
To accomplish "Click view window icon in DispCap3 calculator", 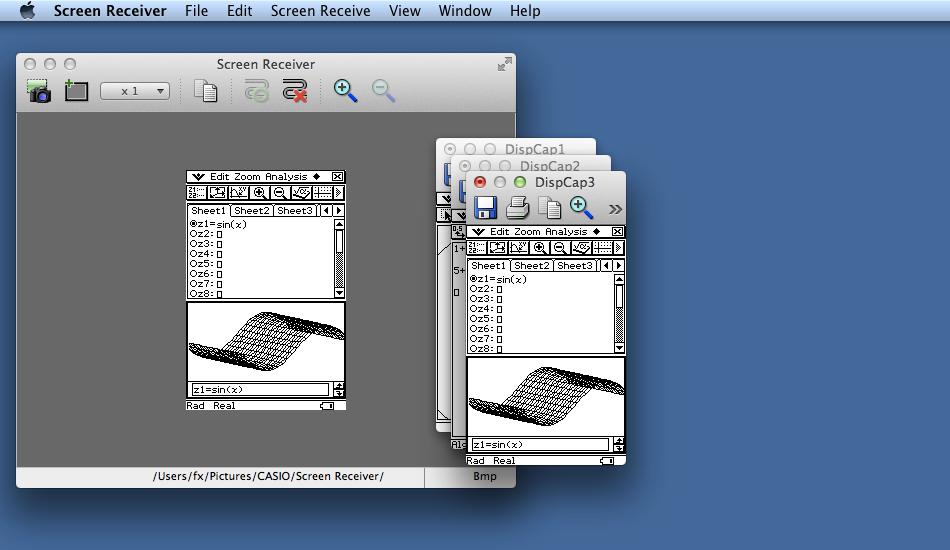I will 497,248.
